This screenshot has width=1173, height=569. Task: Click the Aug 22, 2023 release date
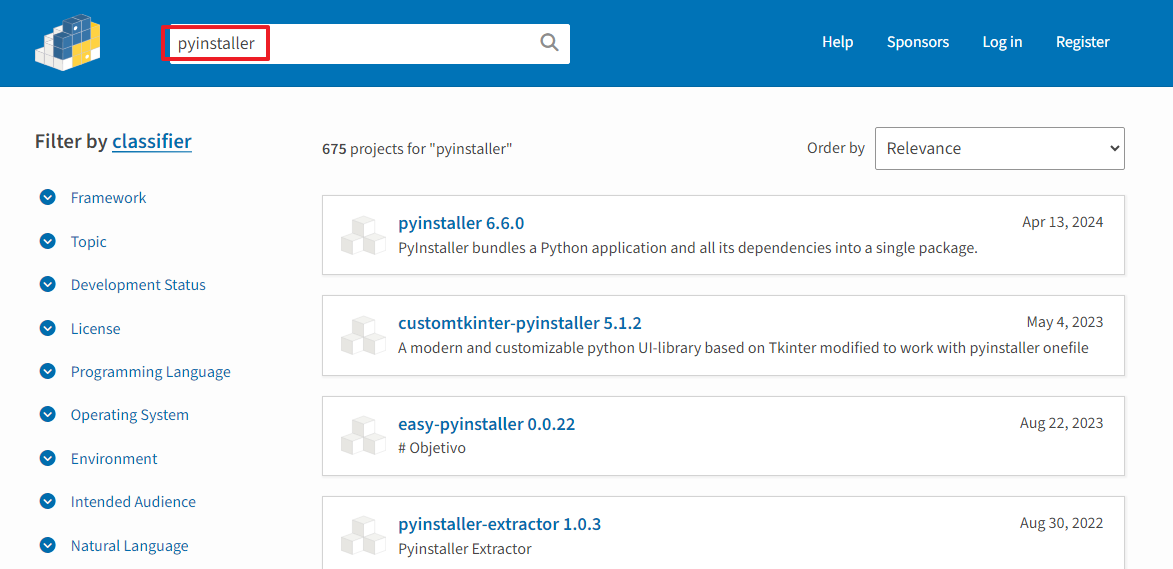click(x=1062, y=423)
